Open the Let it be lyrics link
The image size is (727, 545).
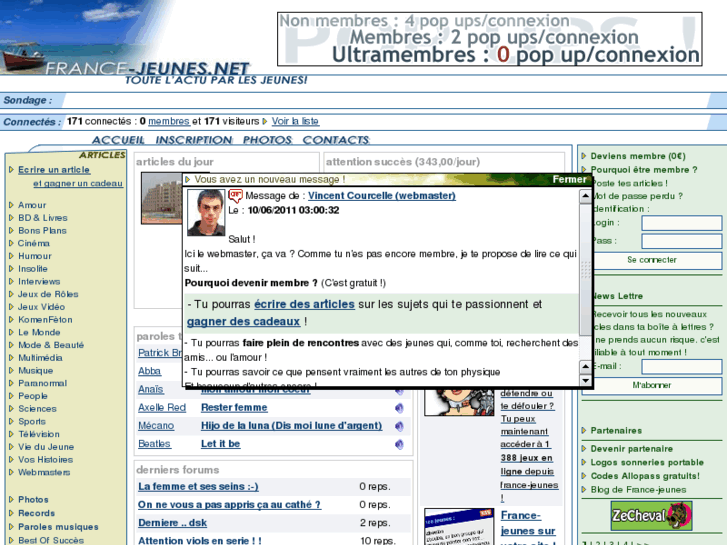point(220,444)
